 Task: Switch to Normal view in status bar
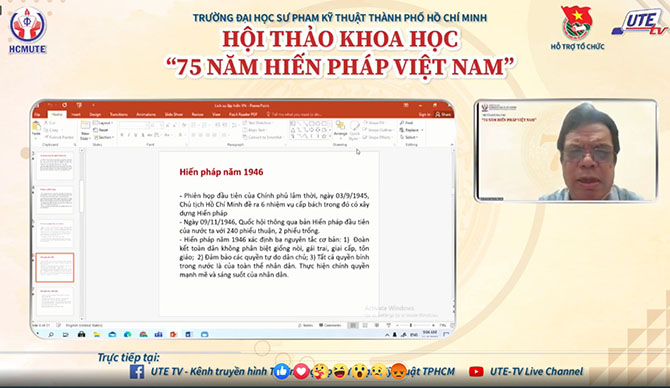pyautogui.click(x=353, y=325)
